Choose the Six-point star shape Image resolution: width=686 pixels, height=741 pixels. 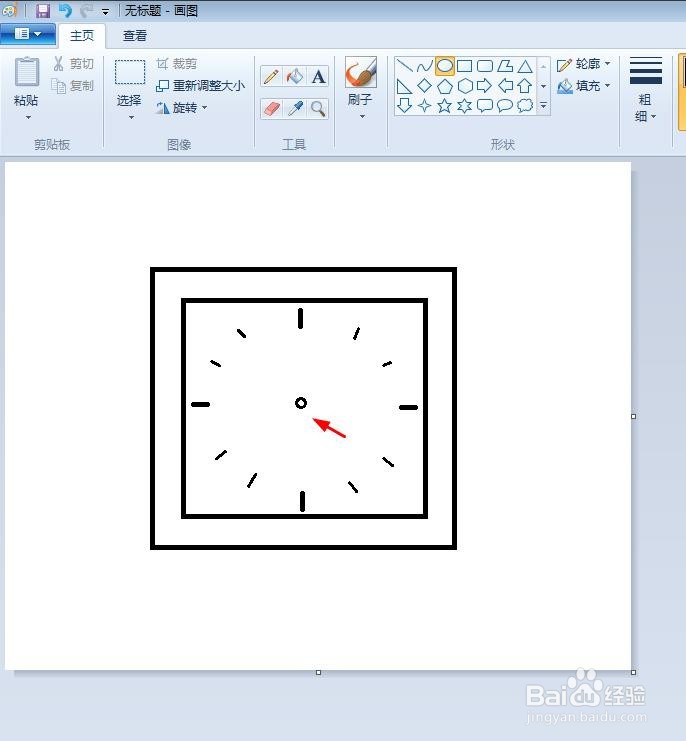[464, 105]
